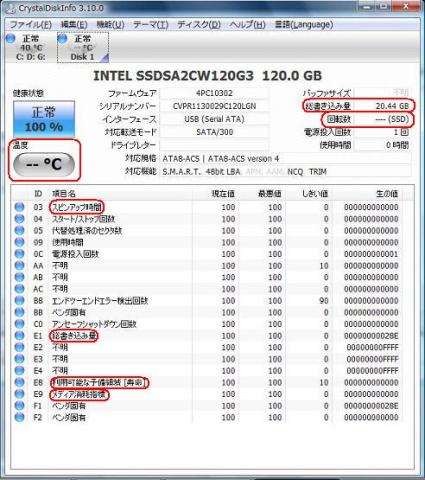425x480 pixels.
Task: Click the 項目名 column header
Action: point(63,194)
